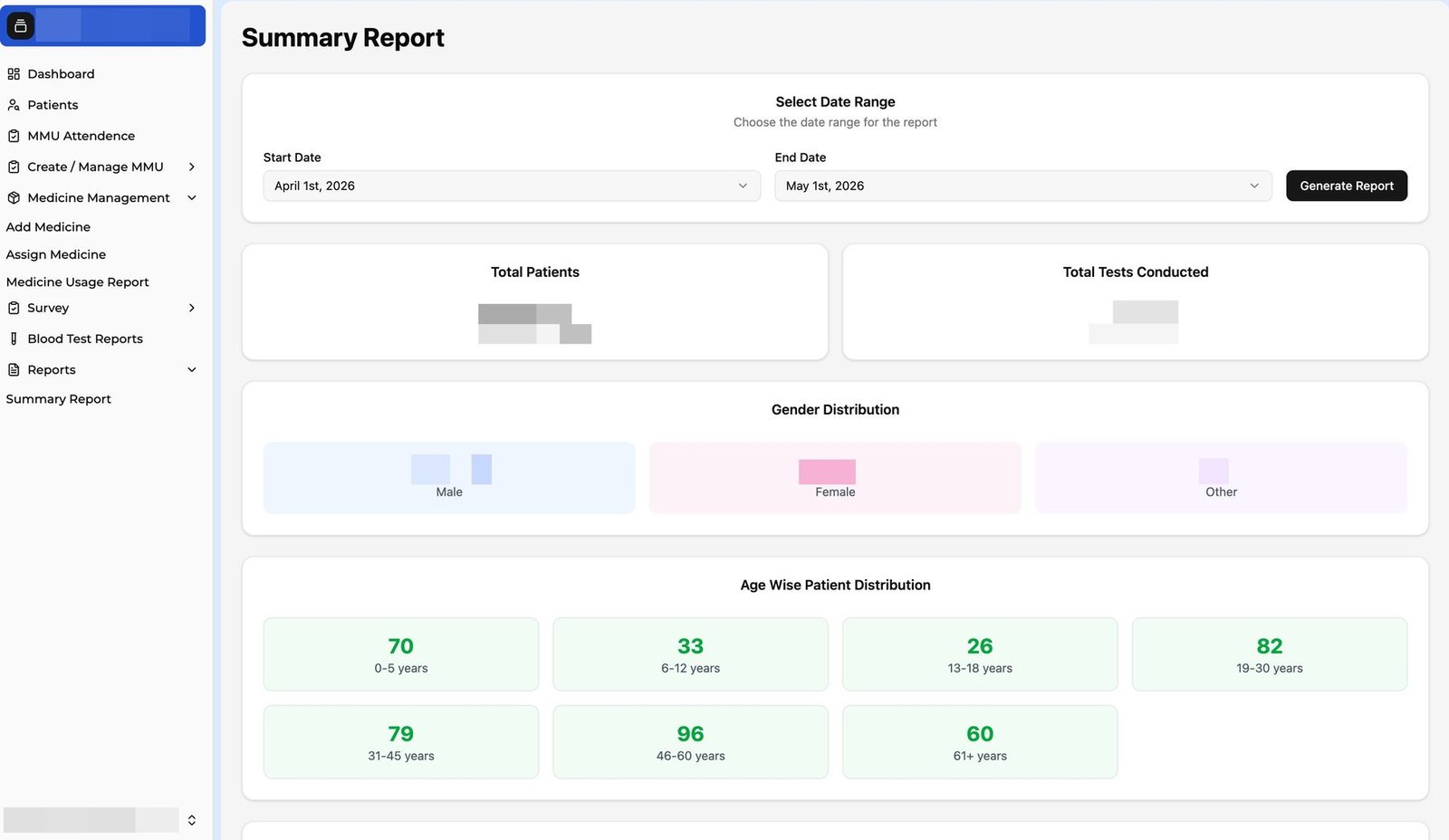Click the Summary Report page heading
This screenshot has height=840, width=1449.
point(343,38)
